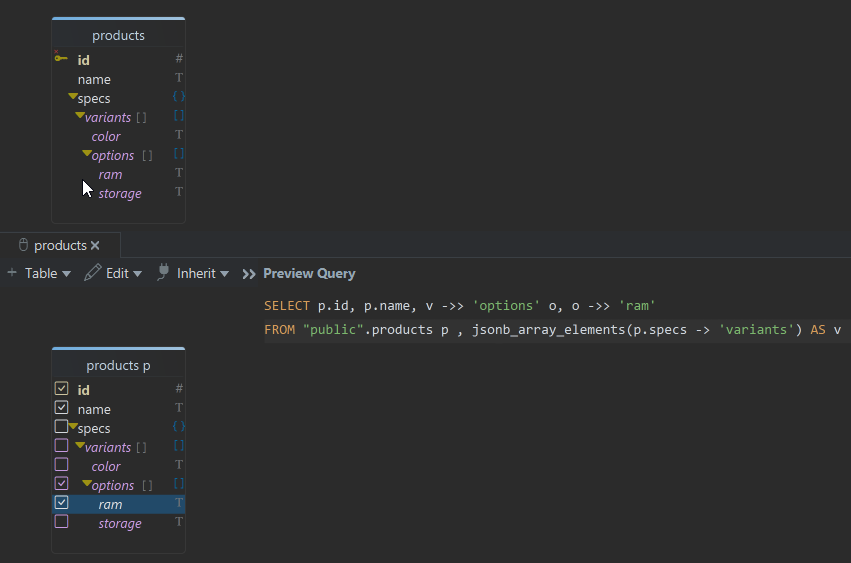
Task: Check the variants checkbox in products p
Action: tap(61, 446)
